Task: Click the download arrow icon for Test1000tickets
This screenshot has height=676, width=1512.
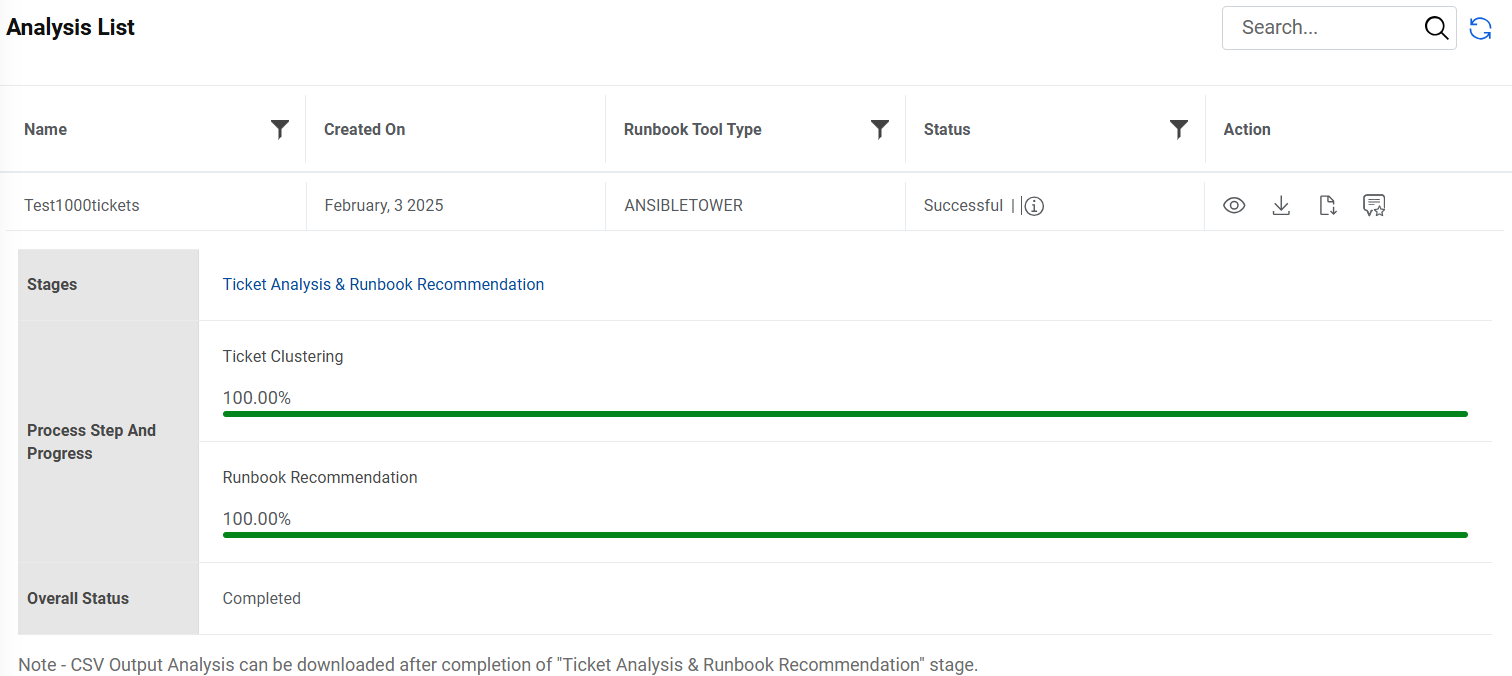Action: click(x=1281, y=206)
